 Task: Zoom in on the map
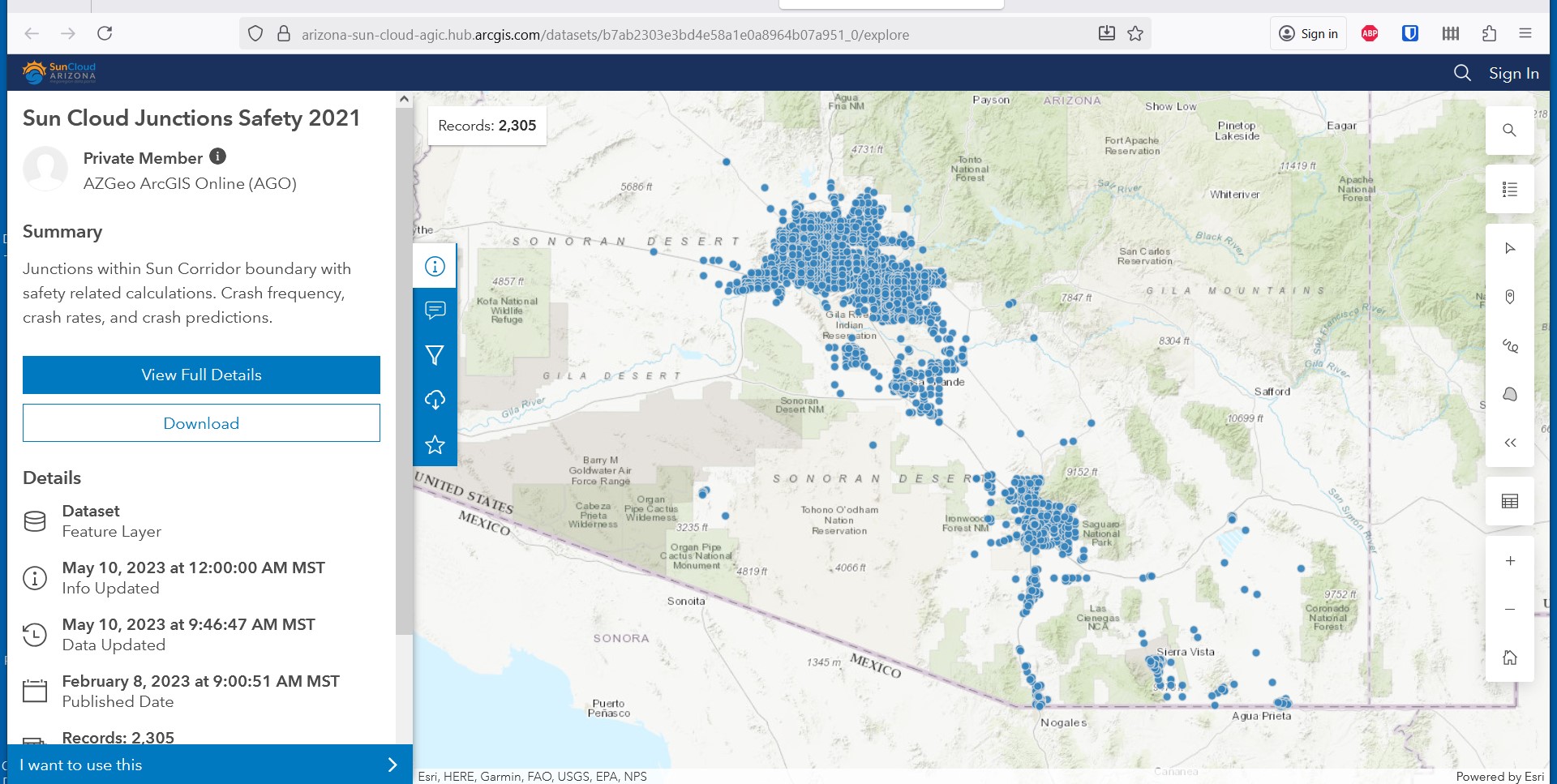click(1509, 561)
